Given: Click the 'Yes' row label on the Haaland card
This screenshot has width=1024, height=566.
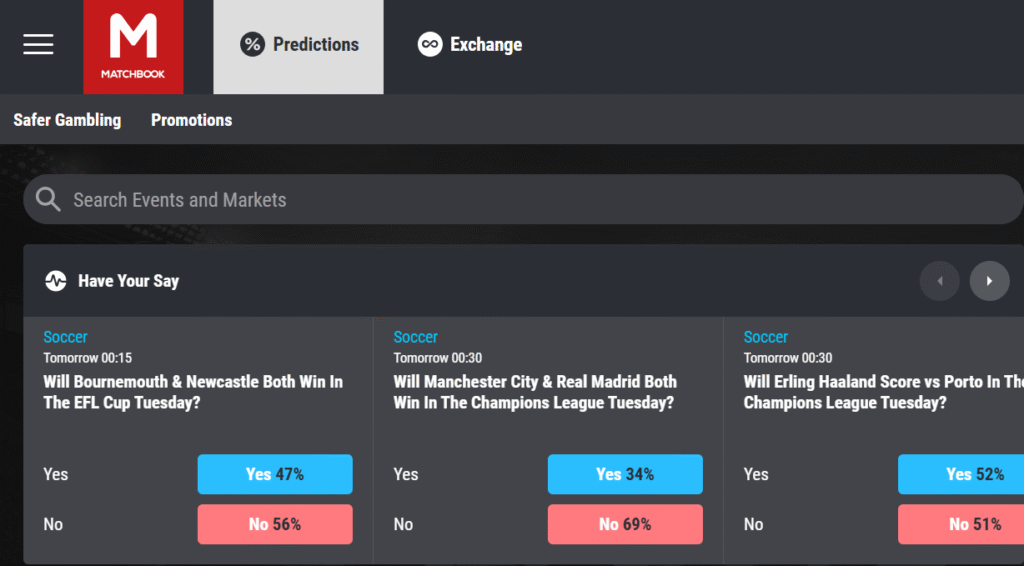Looking at the screenshot, I should click(x=756, y=474).
